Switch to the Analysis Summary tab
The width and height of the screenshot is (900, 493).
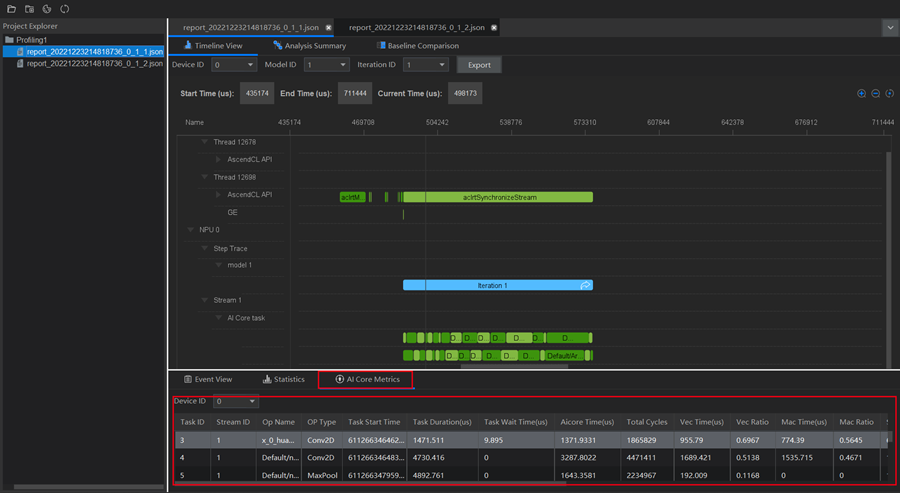coord(310,46)
